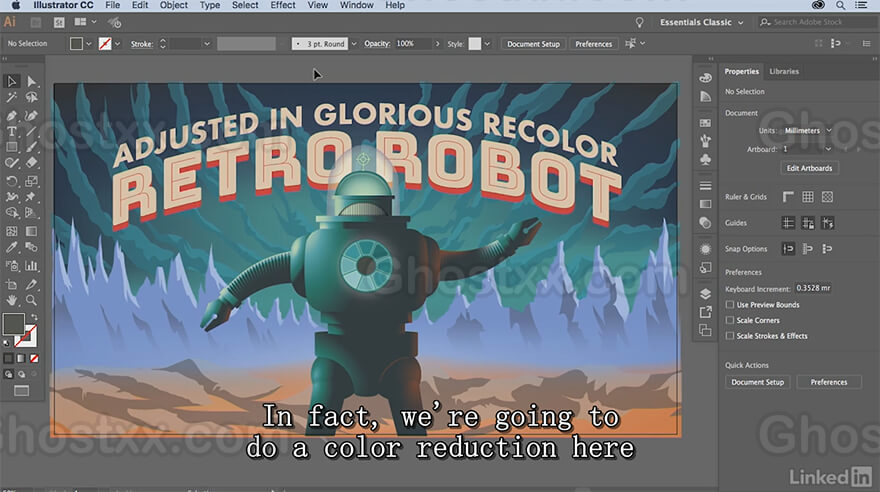Viewport: 880px width, 492px height.
Task: Select the Puppet Warp pin tool
Action: (x=31, y=197)
